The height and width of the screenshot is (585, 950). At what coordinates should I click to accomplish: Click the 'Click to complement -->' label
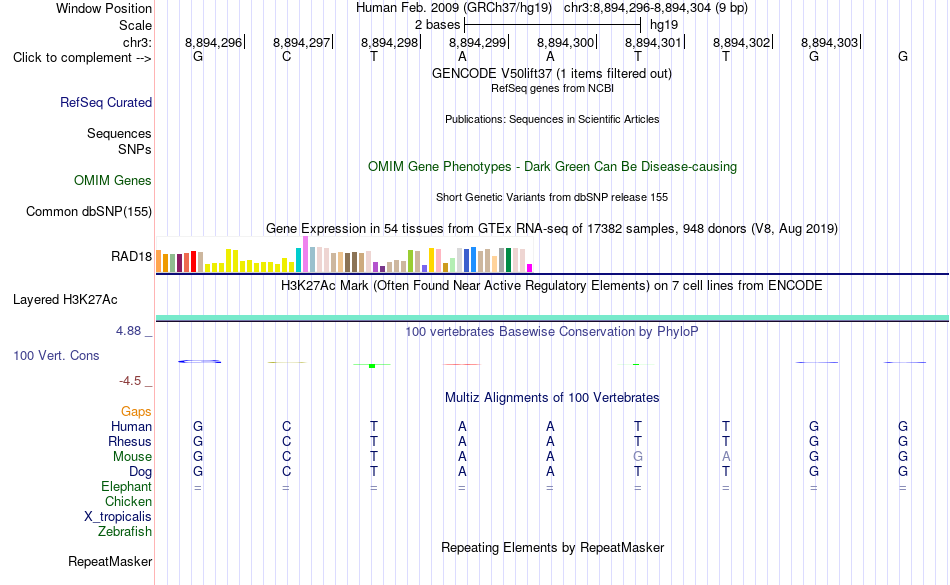click(82, 58)
